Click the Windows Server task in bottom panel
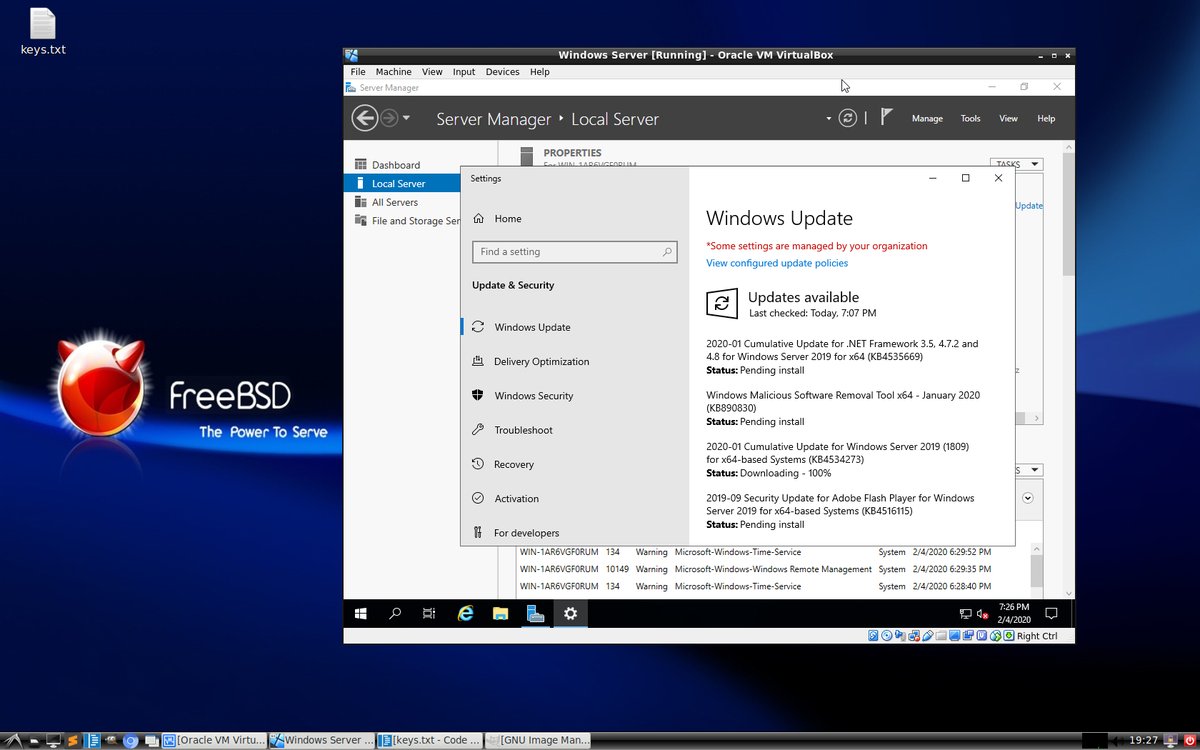Image resolution: width=1200 pixels, height=750 pixels. 322,741
